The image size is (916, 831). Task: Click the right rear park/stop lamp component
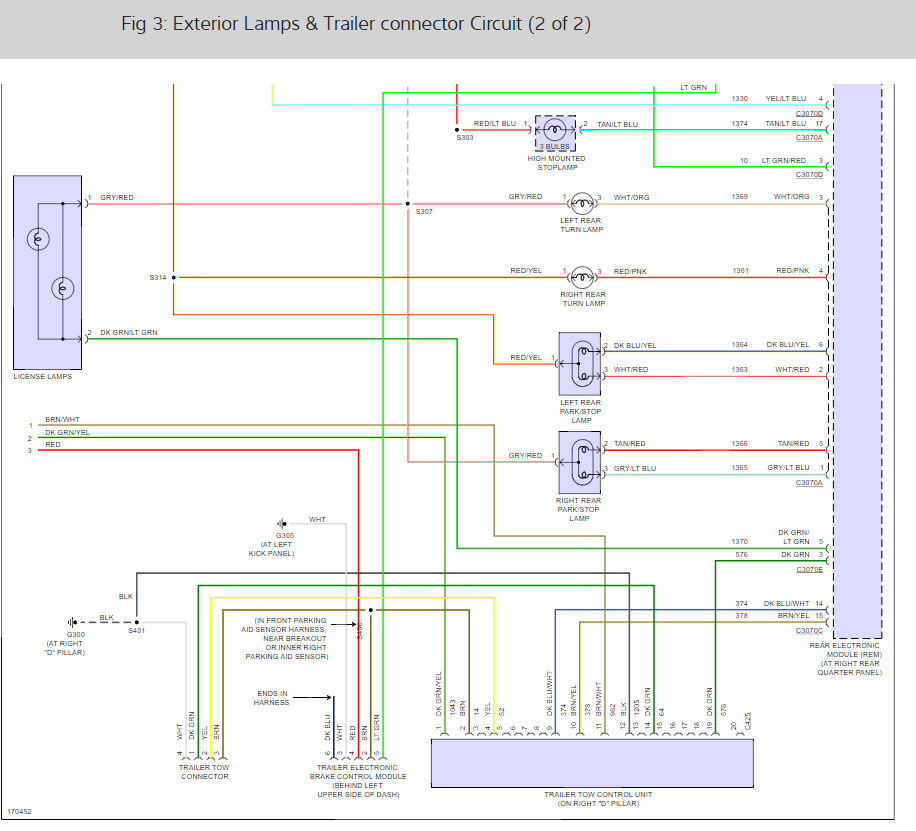pyautogui.click(x=580, y=462)
